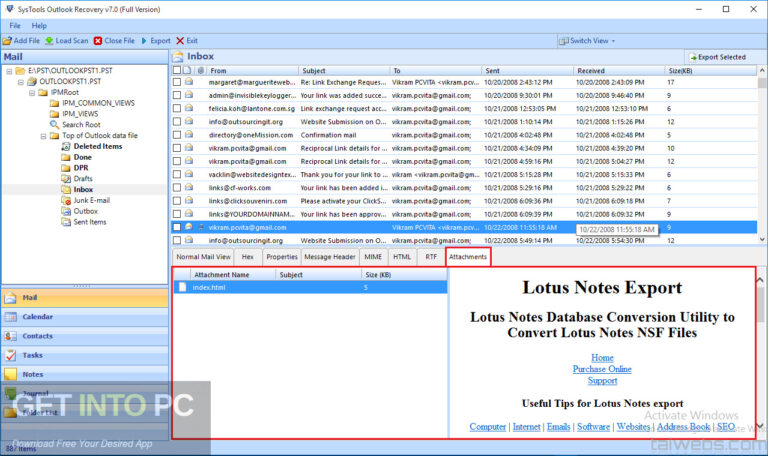The image size is (768, 456).
Task: Click the Add File toolbar icon
Action: (7, 41)
